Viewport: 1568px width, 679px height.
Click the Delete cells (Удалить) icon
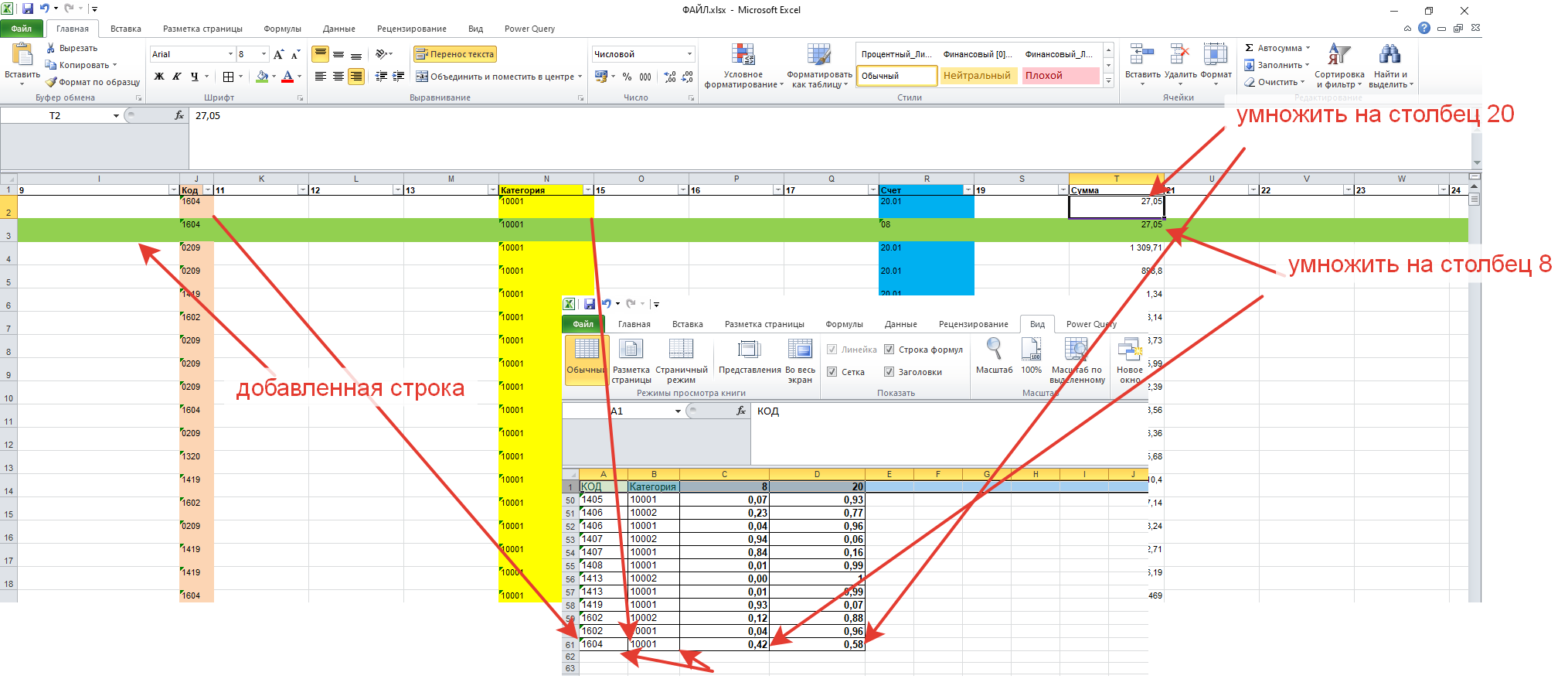1179,56
